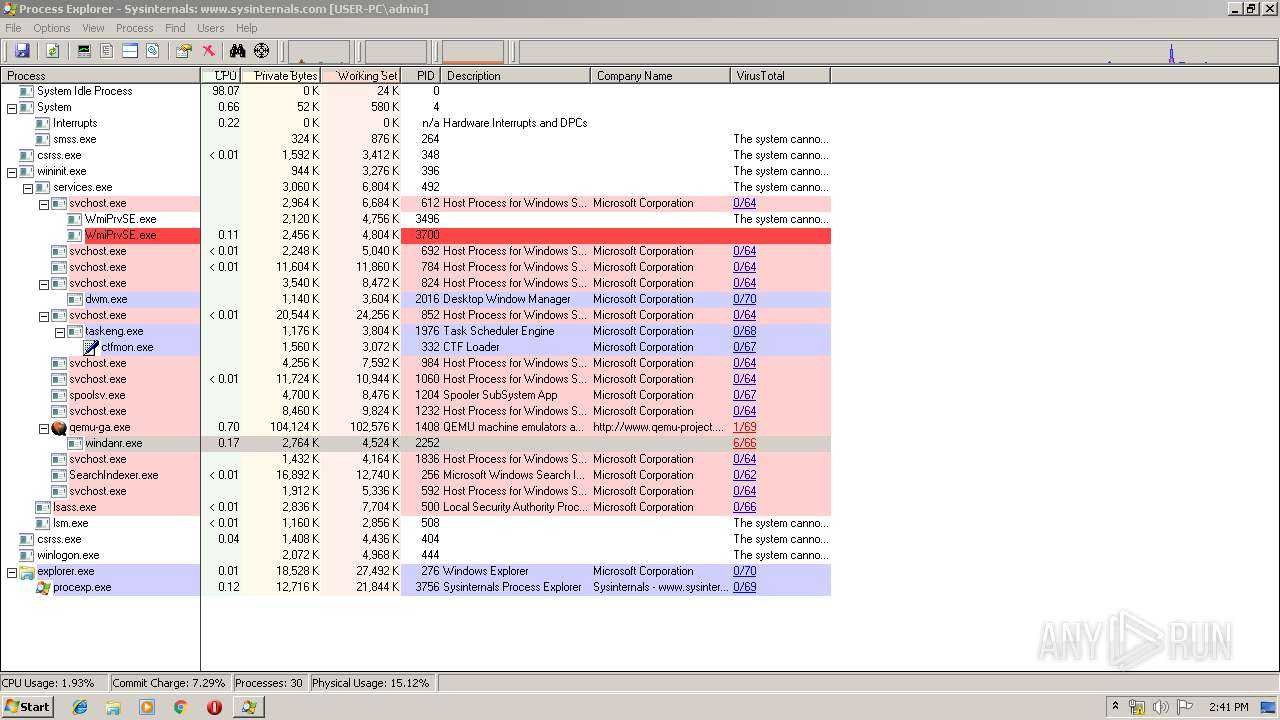Click the Save toolbar icon

tap(22, 51)
